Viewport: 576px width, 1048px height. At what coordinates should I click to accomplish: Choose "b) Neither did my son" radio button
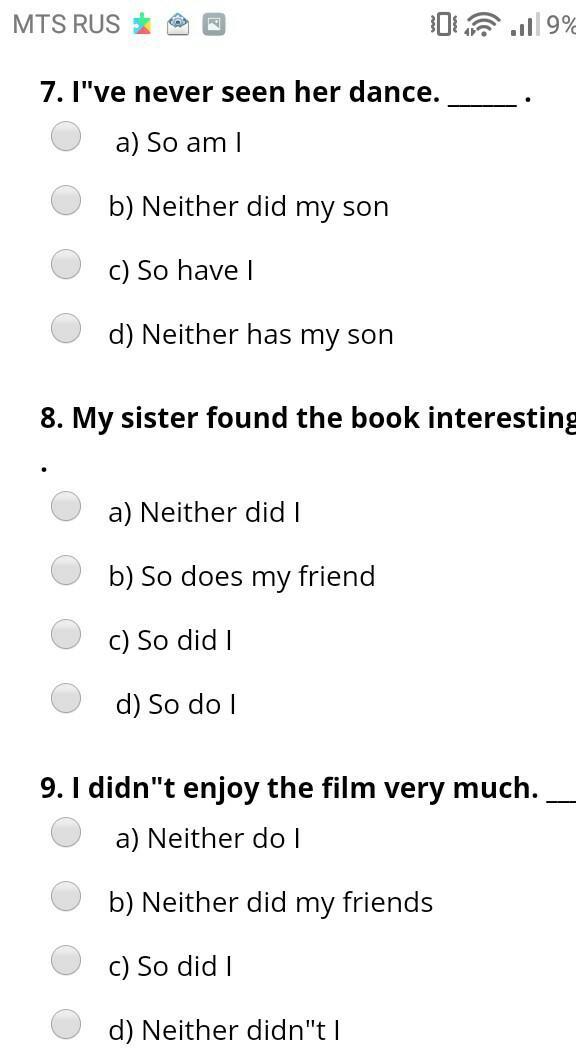(x=66, y=201)
